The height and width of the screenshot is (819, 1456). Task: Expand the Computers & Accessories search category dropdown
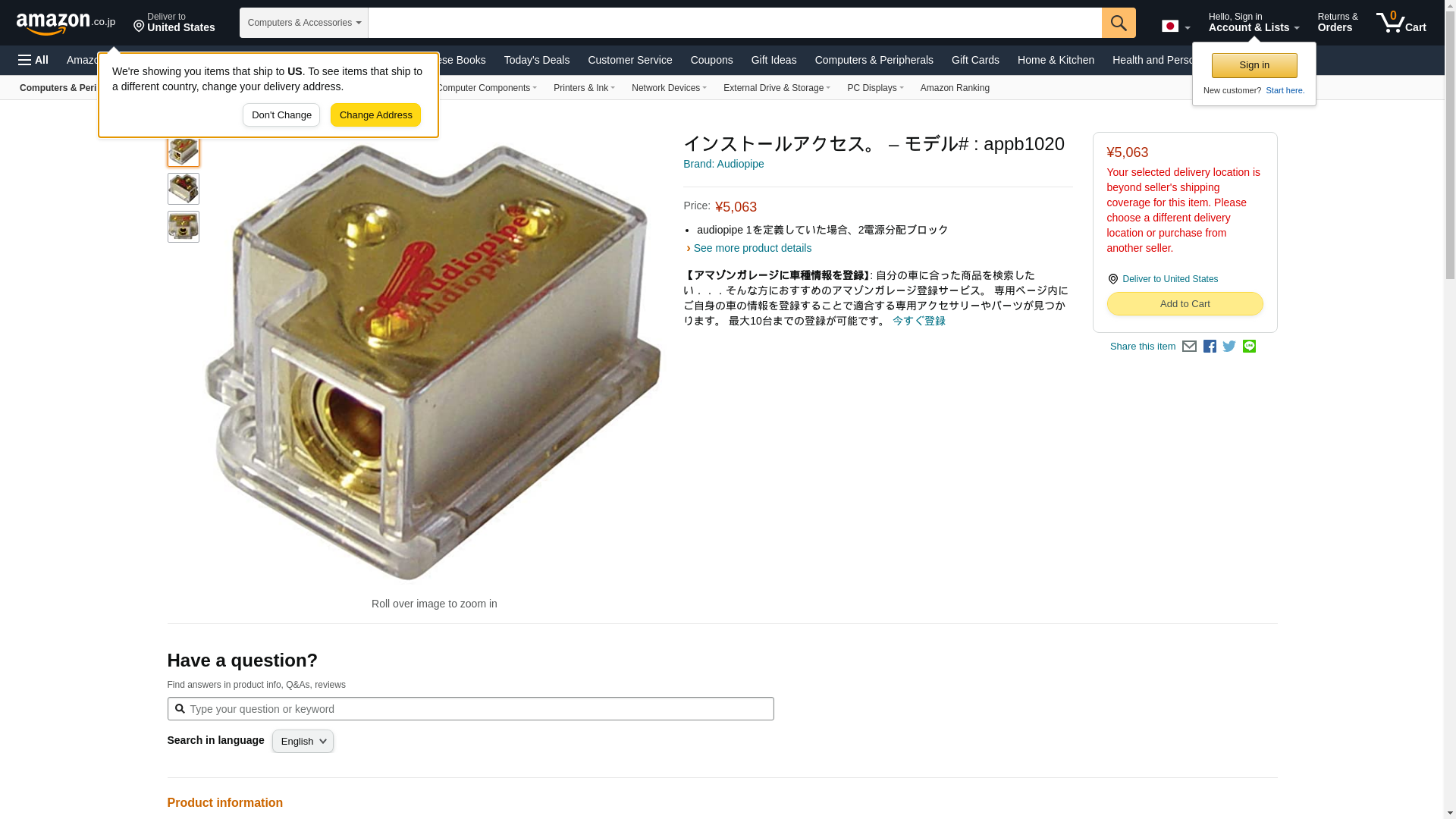tap(304, 23)
